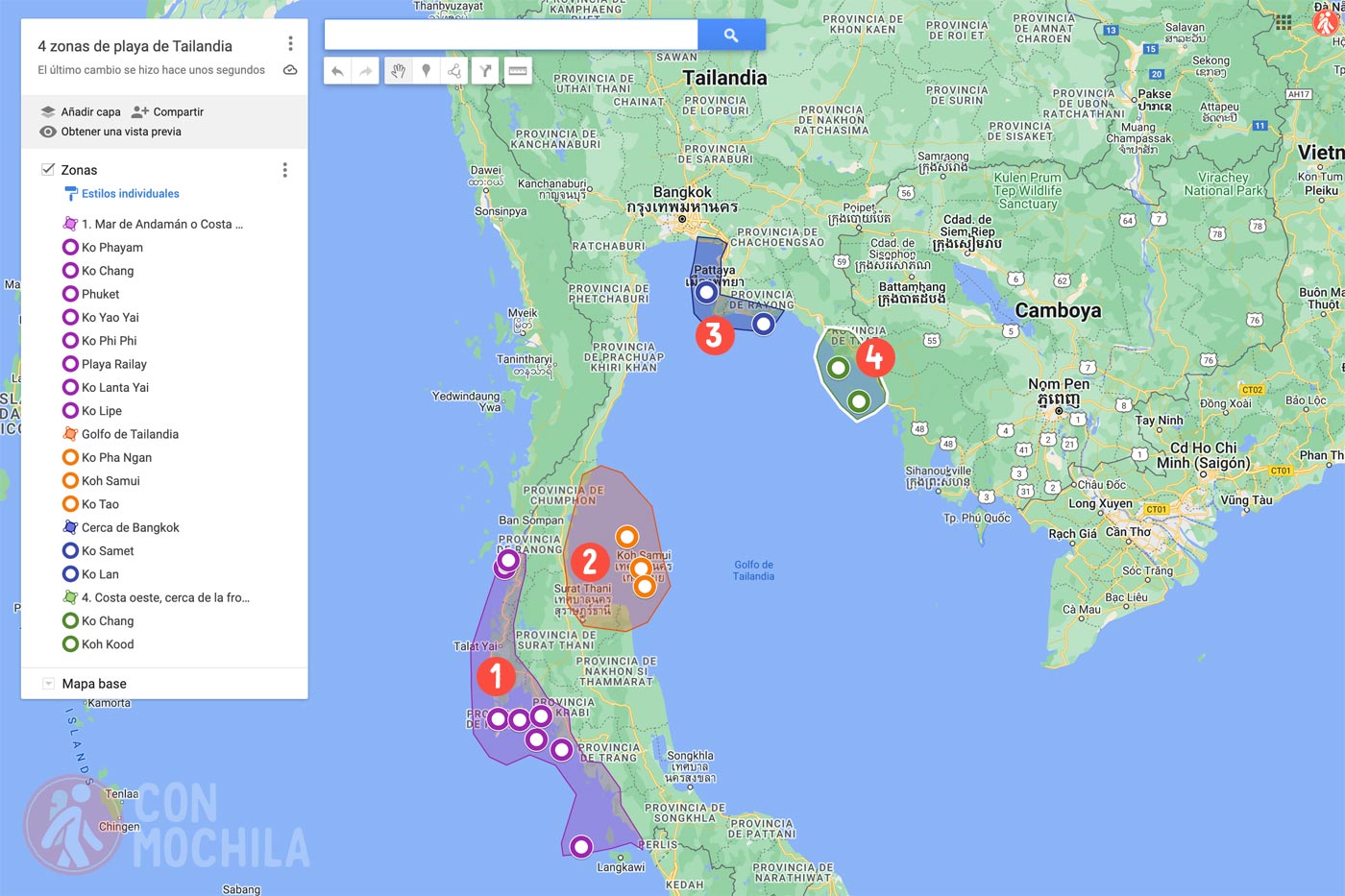Open the Estilos individuales style link
1345x896 pixels.
point(130,194)
